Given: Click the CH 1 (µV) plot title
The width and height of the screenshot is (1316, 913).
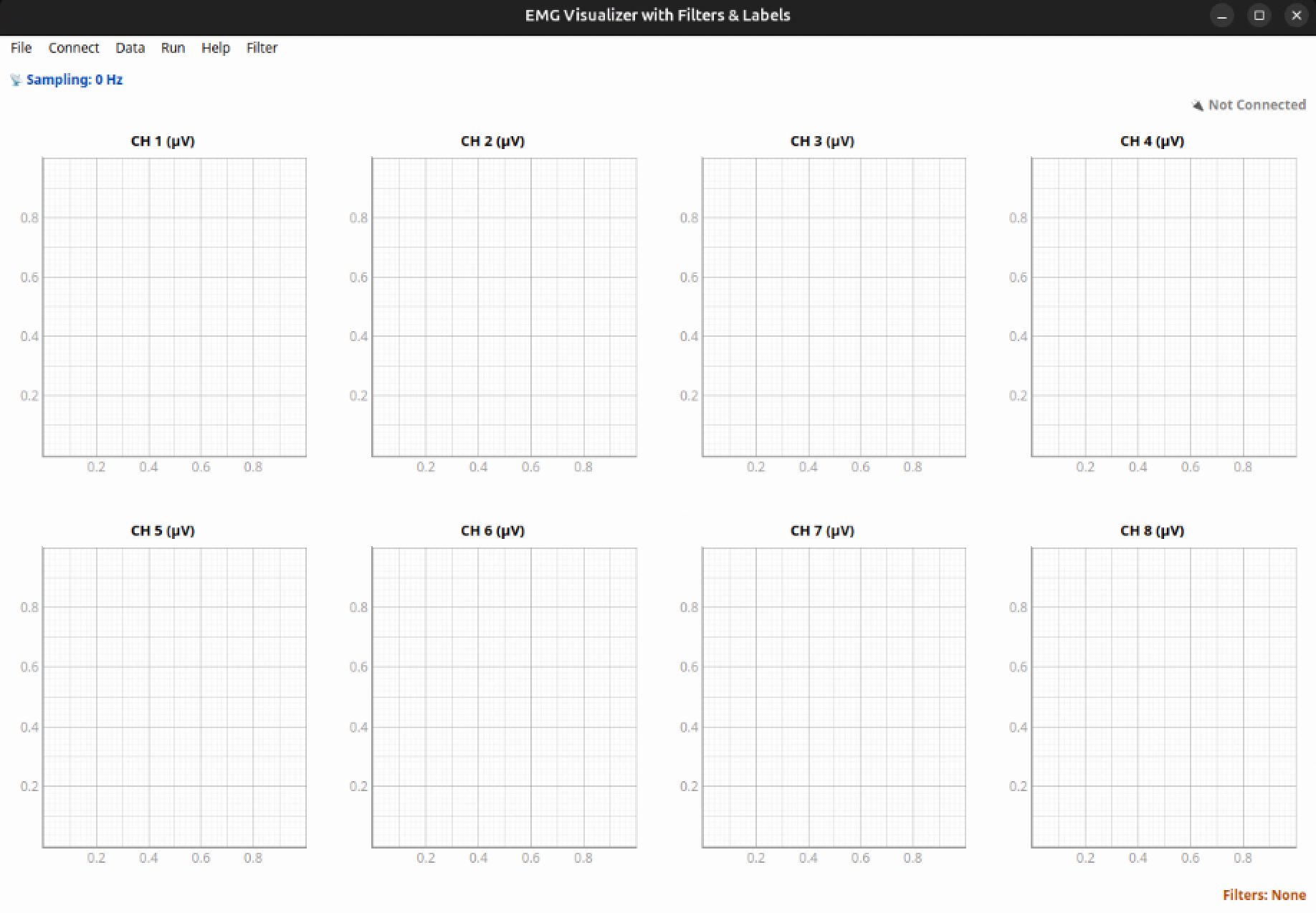Looking at the screenshot, I should (163, 141).
